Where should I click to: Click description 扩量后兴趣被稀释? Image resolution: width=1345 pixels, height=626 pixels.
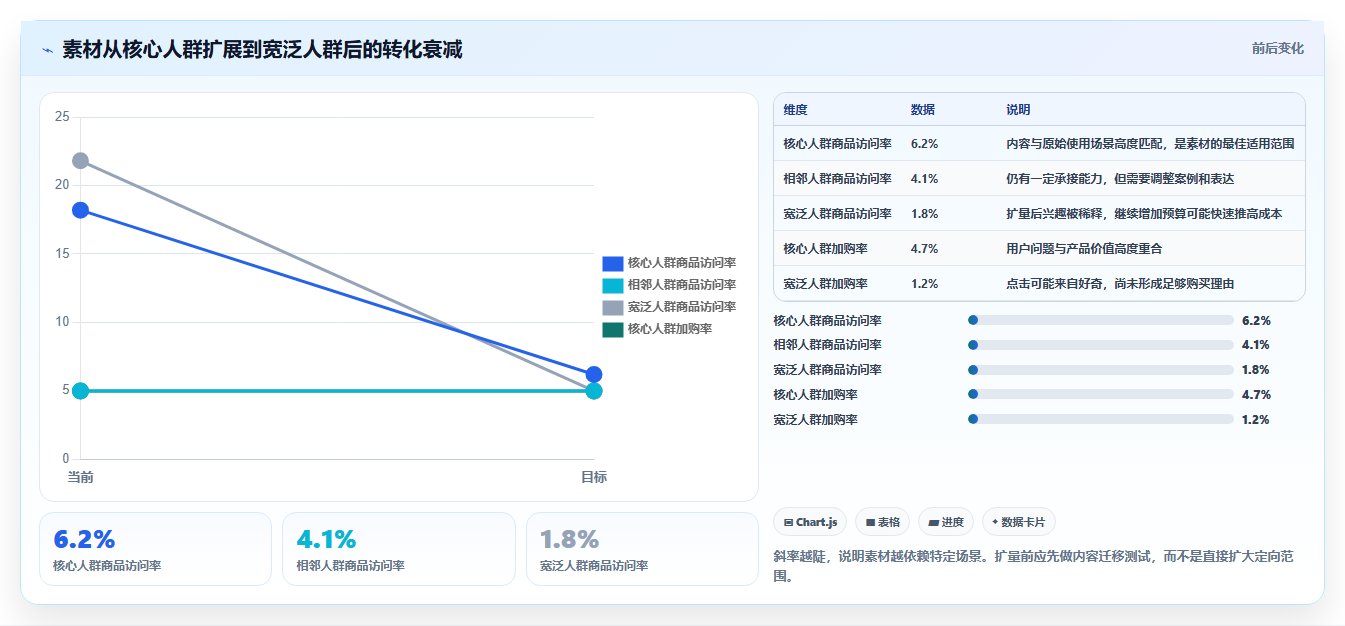tap(1144, 213)
